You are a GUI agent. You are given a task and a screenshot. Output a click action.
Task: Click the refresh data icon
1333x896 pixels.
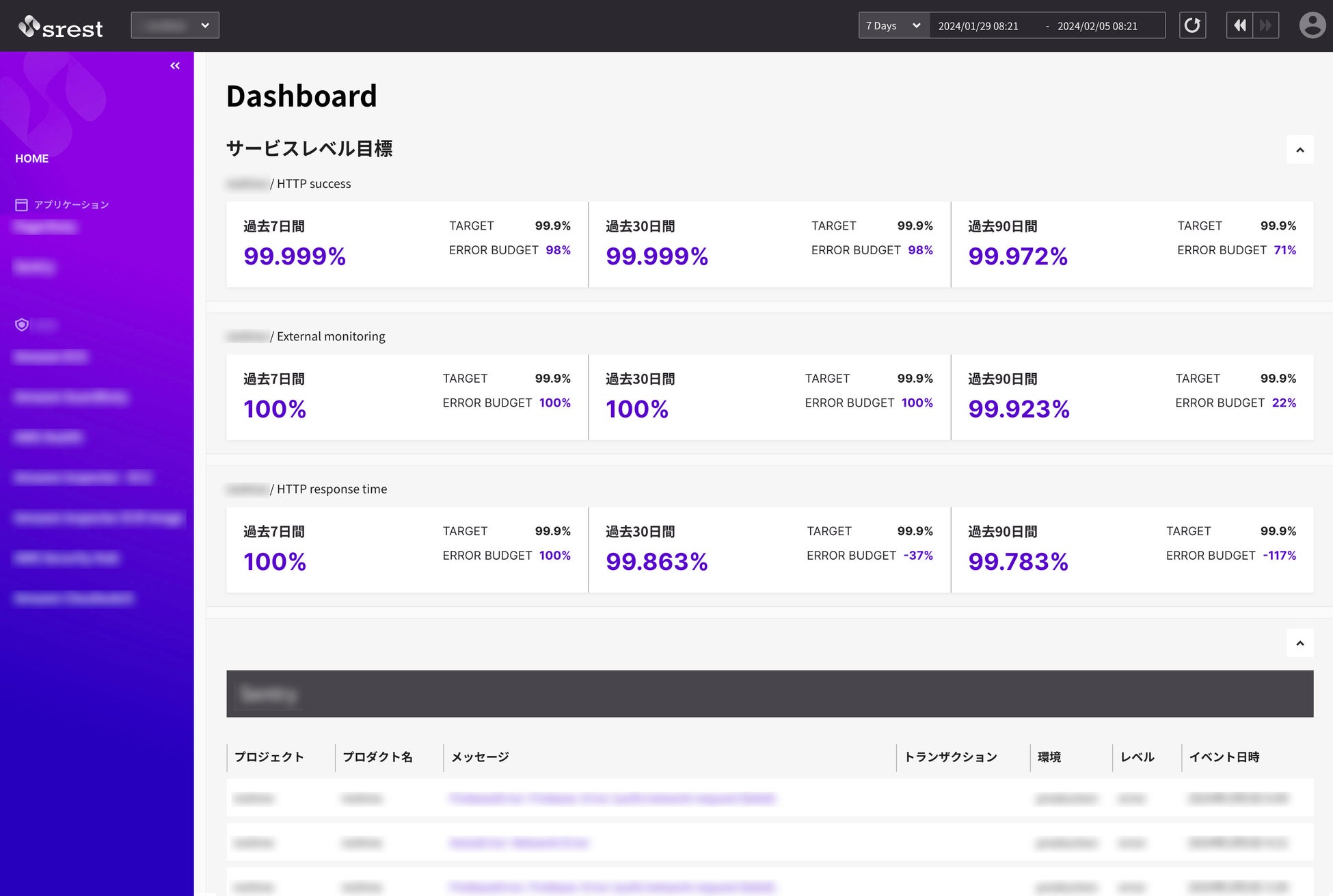point(1192,26)
